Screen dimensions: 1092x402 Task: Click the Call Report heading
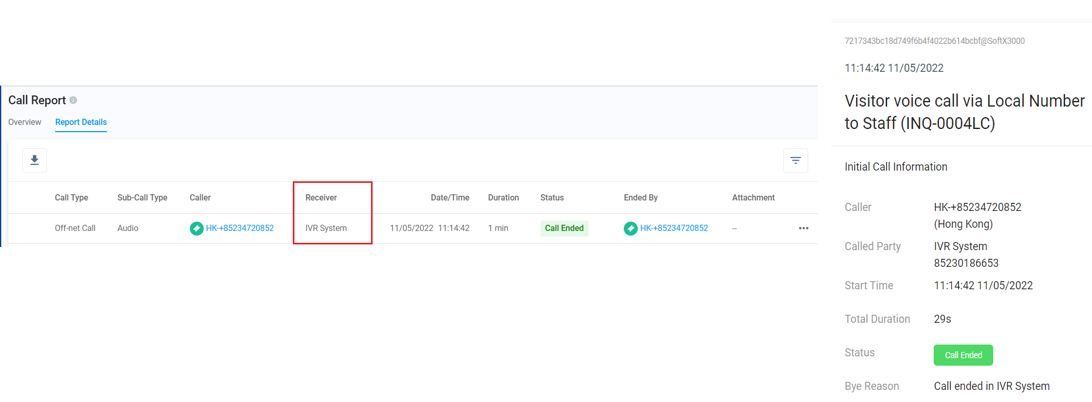[37, 100]
